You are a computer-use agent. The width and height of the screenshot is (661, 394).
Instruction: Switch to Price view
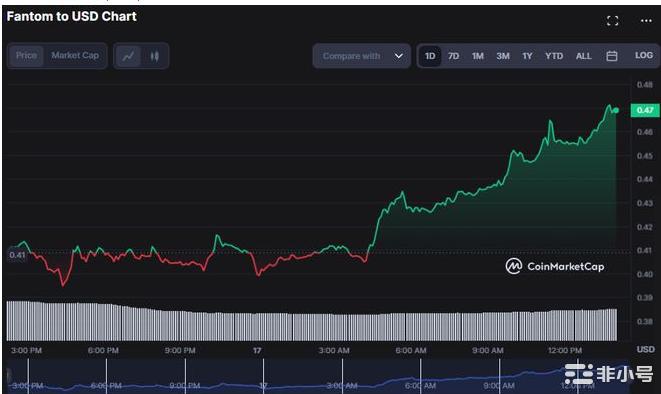[x=26, y=55]
